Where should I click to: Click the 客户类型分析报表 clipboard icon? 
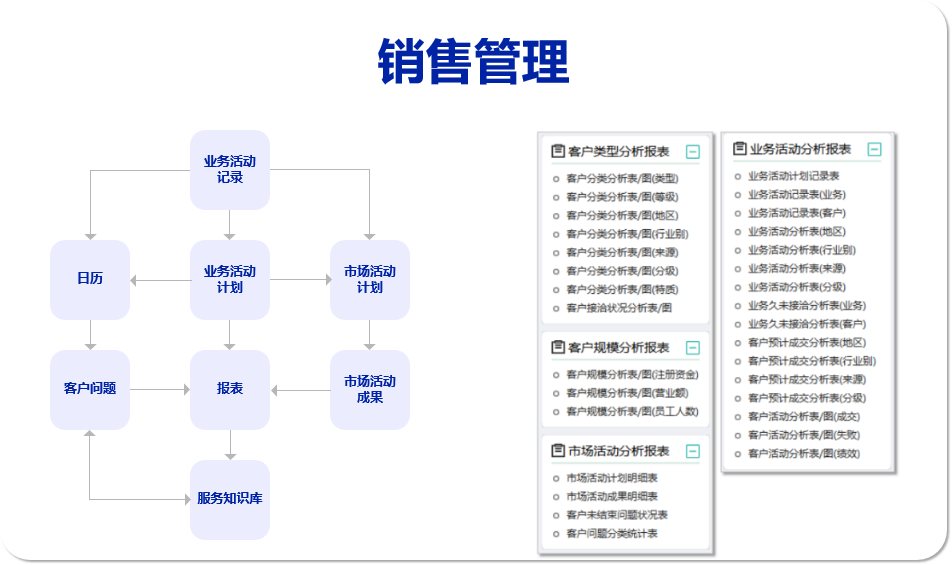tap(558, 152)
